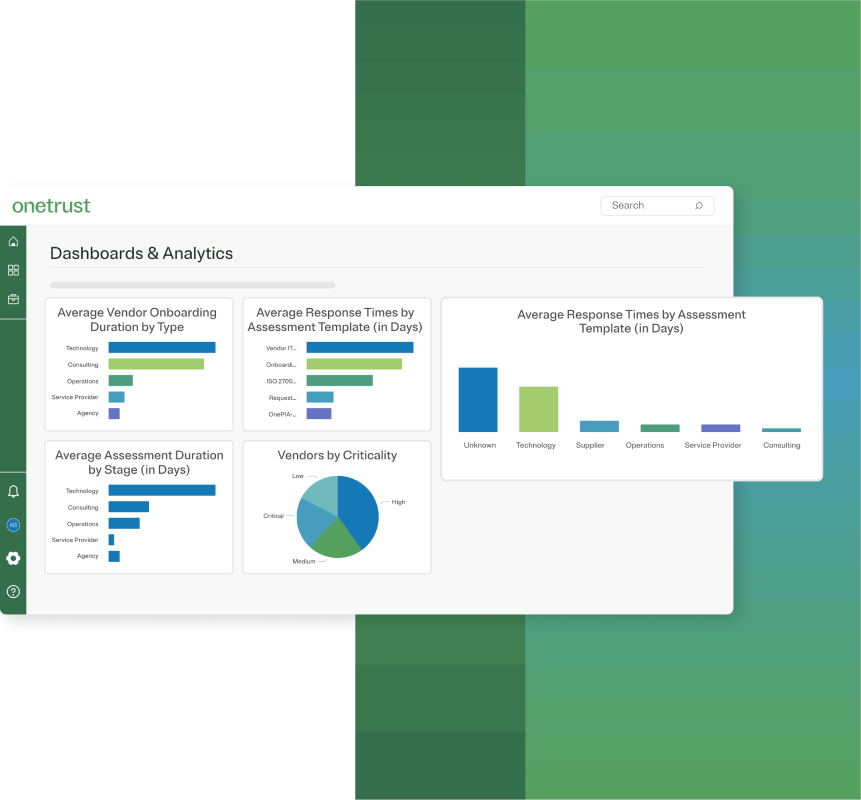Select the Unknown column in large chart
Image resolution: width=861 pixels, height=800 pixels.
coord(478,400)
